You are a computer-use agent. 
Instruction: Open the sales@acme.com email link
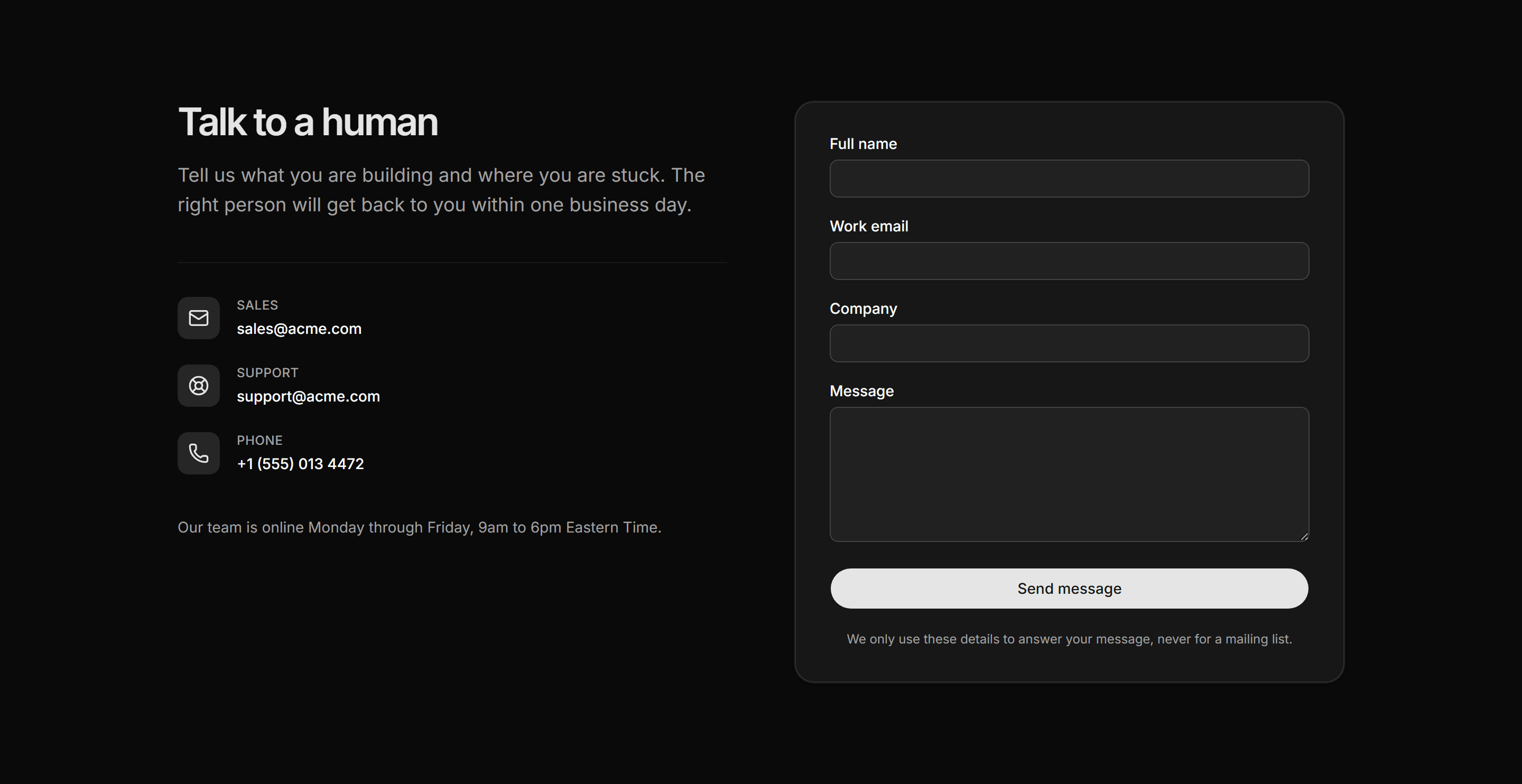pyautogui.click(x=299, y=329)
